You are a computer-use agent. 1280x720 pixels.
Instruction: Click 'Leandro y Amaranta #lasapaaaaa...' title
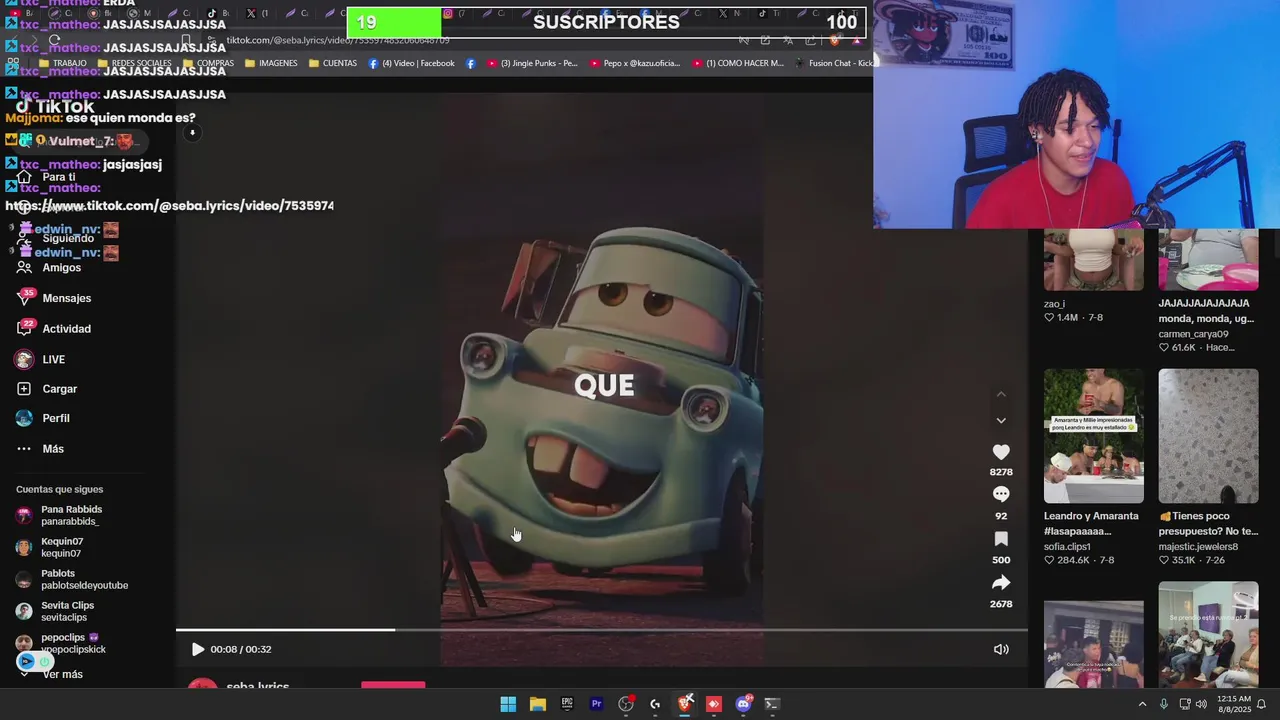(1091, 523)
